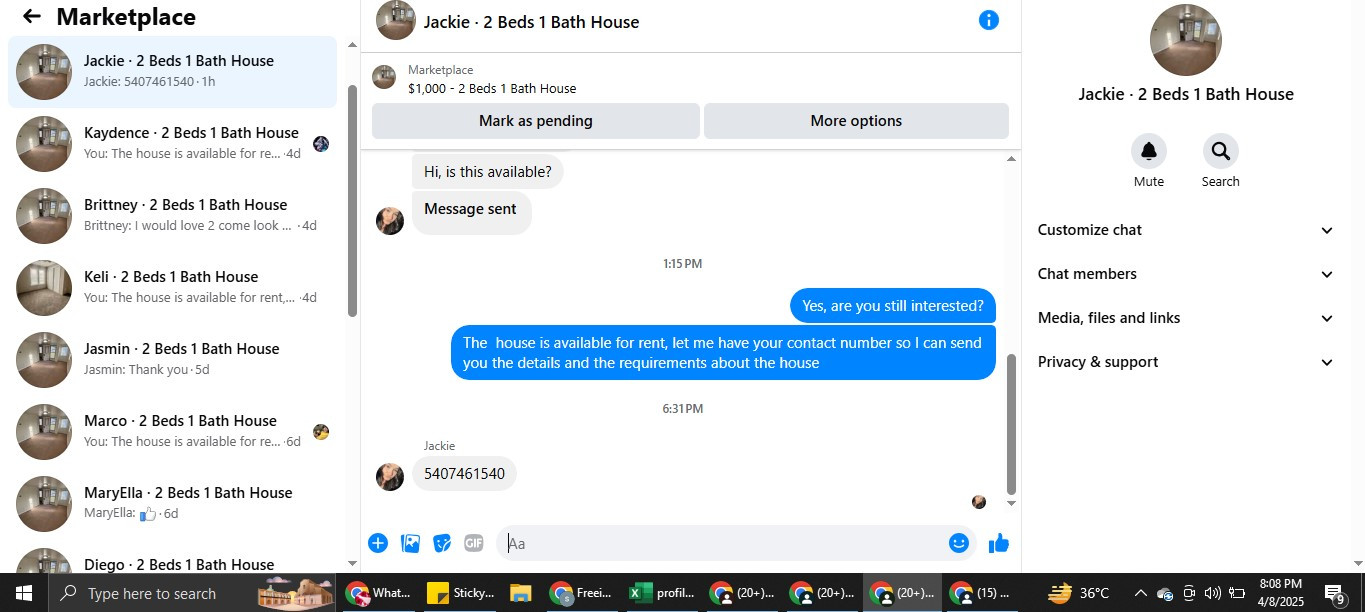The width and height of the screenshot is (1365, 612).
Task: Open more actions plus icon
Action: [x=378, y=543]
